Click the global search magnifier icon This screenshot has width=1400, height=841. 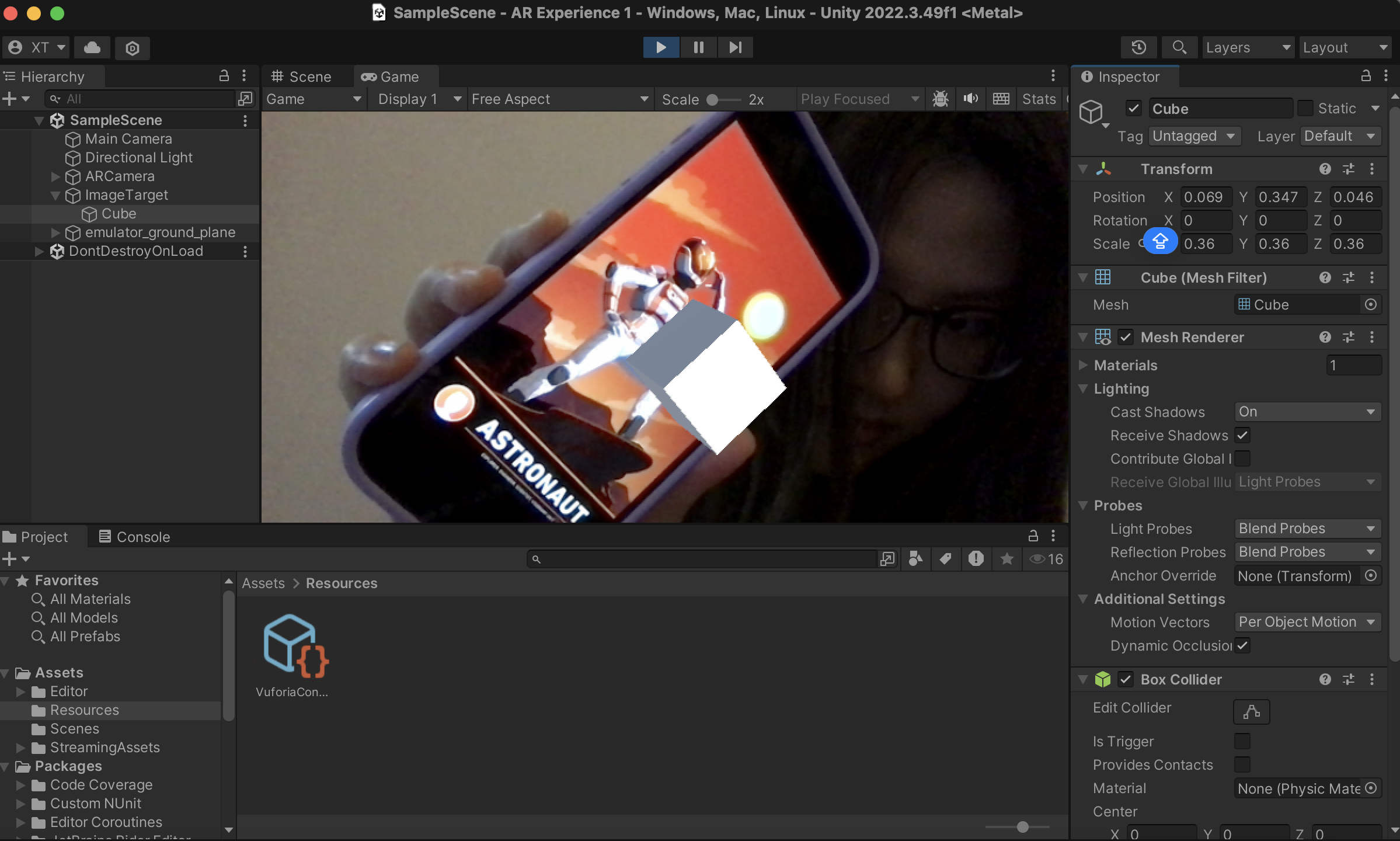point(1179,47)
